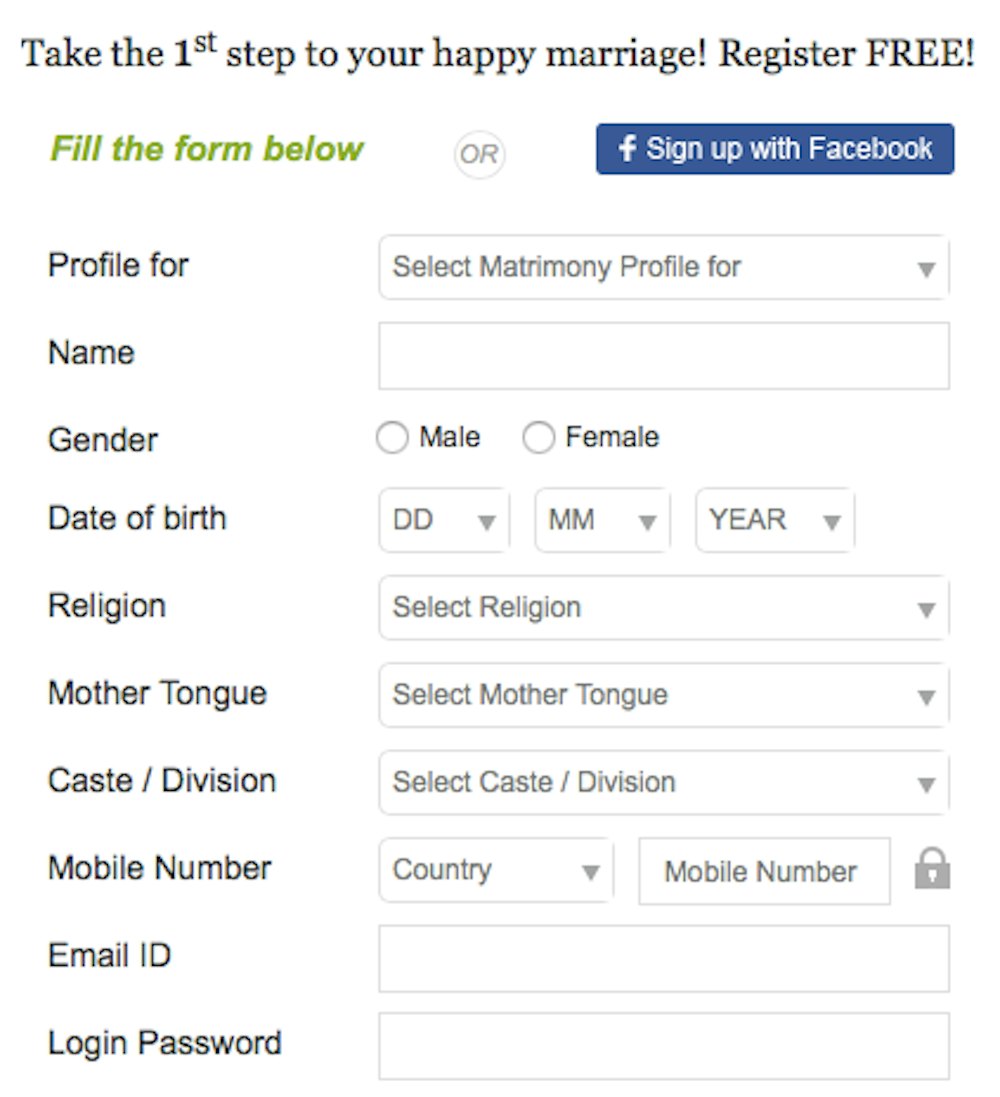The width and height of the screenshot is (1000, 1097).
Task: Open Select Matrimony Profile for dropdown
Action: 664,267
